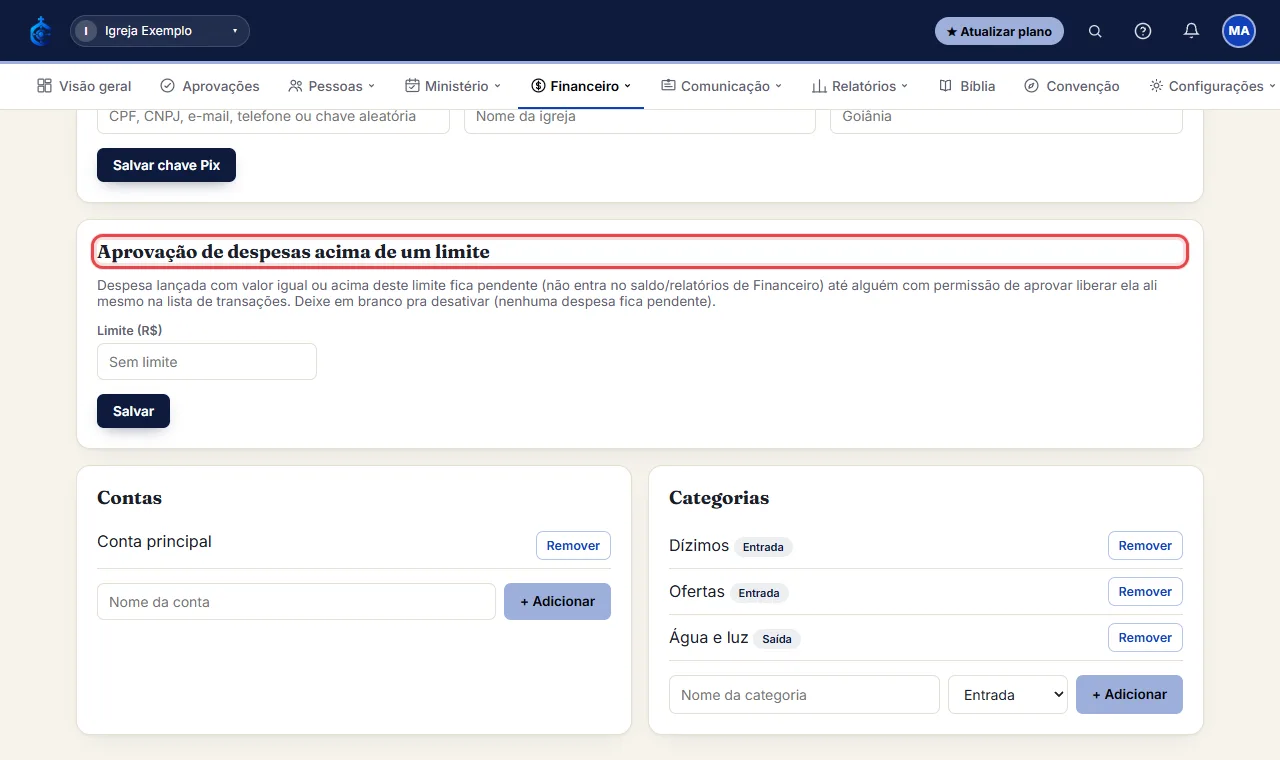Remove the Ofertas category

coord(1145,592)
